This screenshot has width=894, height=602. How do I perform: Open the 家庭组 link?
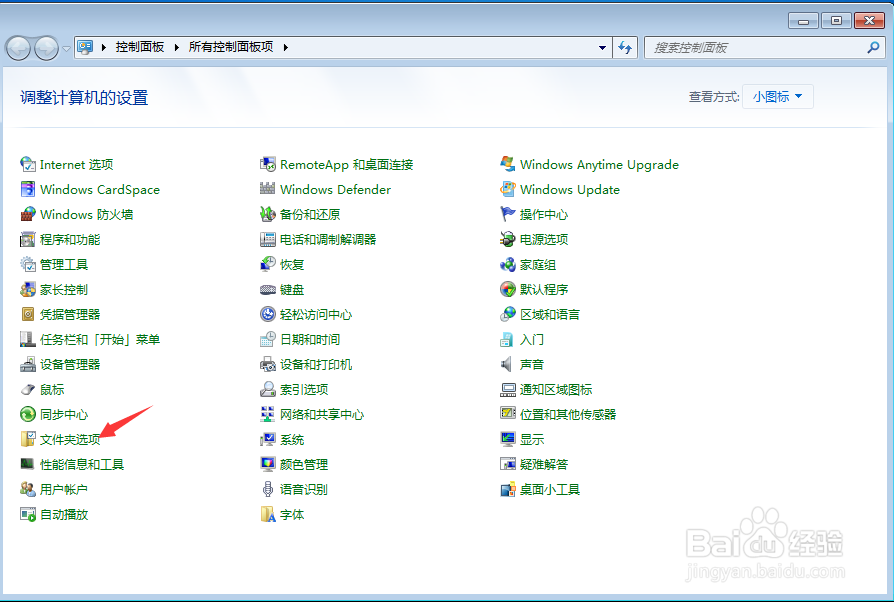pyautogui.click(x=538, y=265)
